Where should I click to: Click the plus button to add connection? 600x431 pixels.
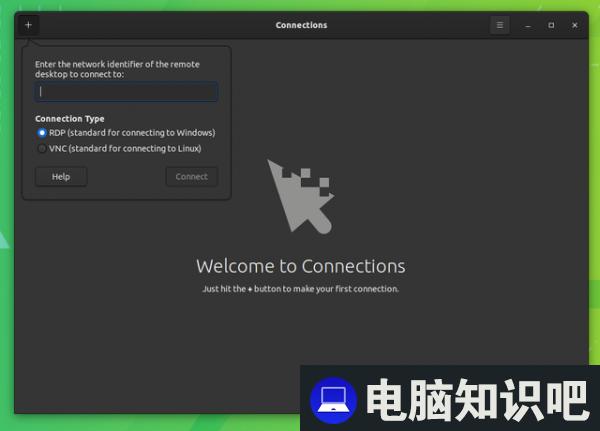pyautogui.click(x=28, y=25)
